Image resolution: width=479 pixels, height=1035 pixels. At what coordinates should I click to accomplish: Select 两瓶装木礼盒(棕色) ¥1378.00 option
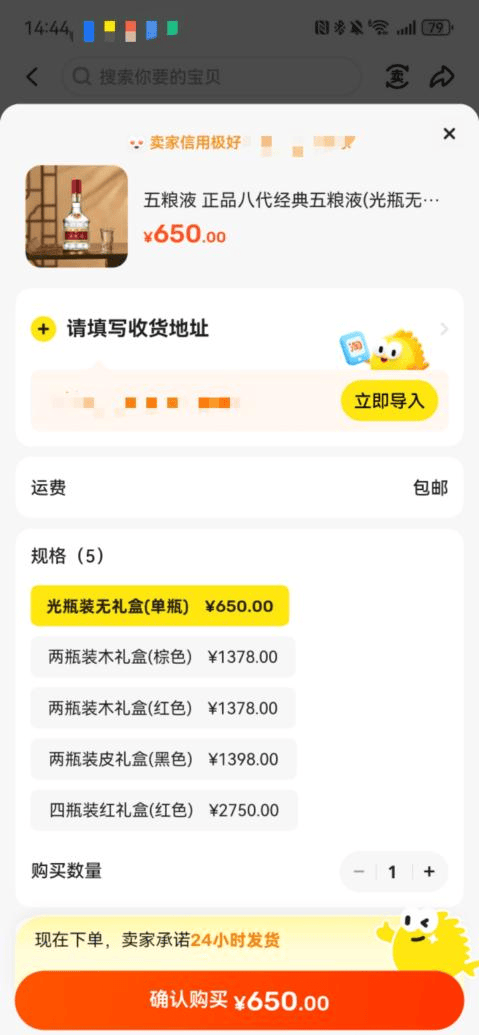(x=163, y=657)
